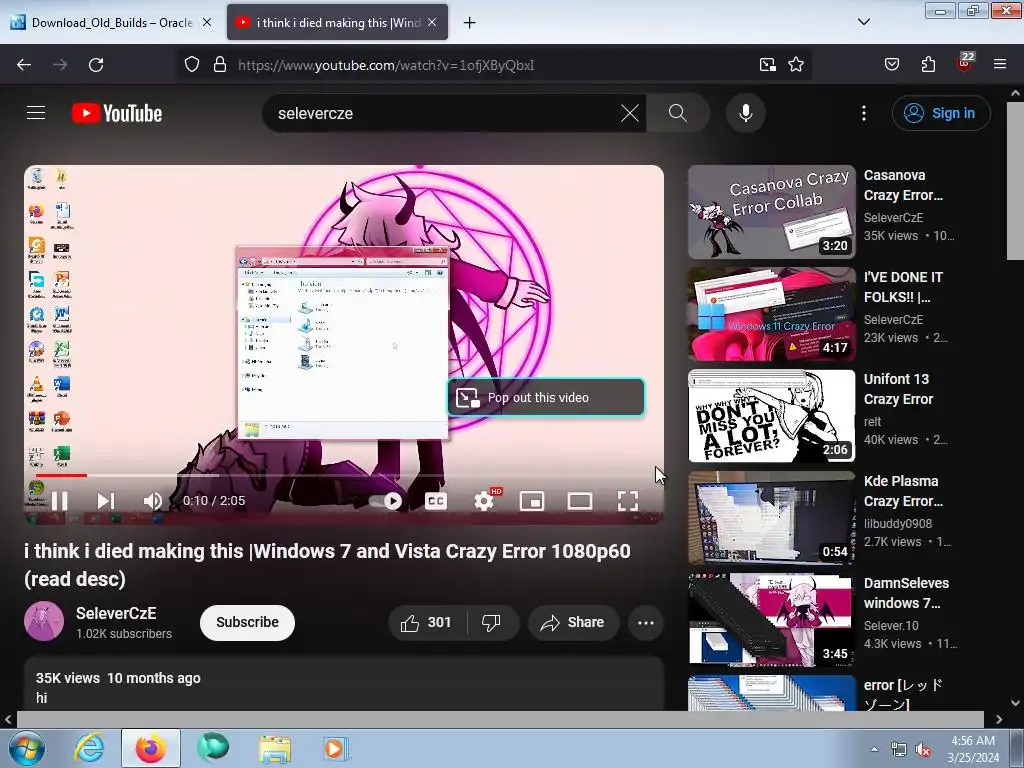Subscribe to SeleverCzE channel

point(248,622)
